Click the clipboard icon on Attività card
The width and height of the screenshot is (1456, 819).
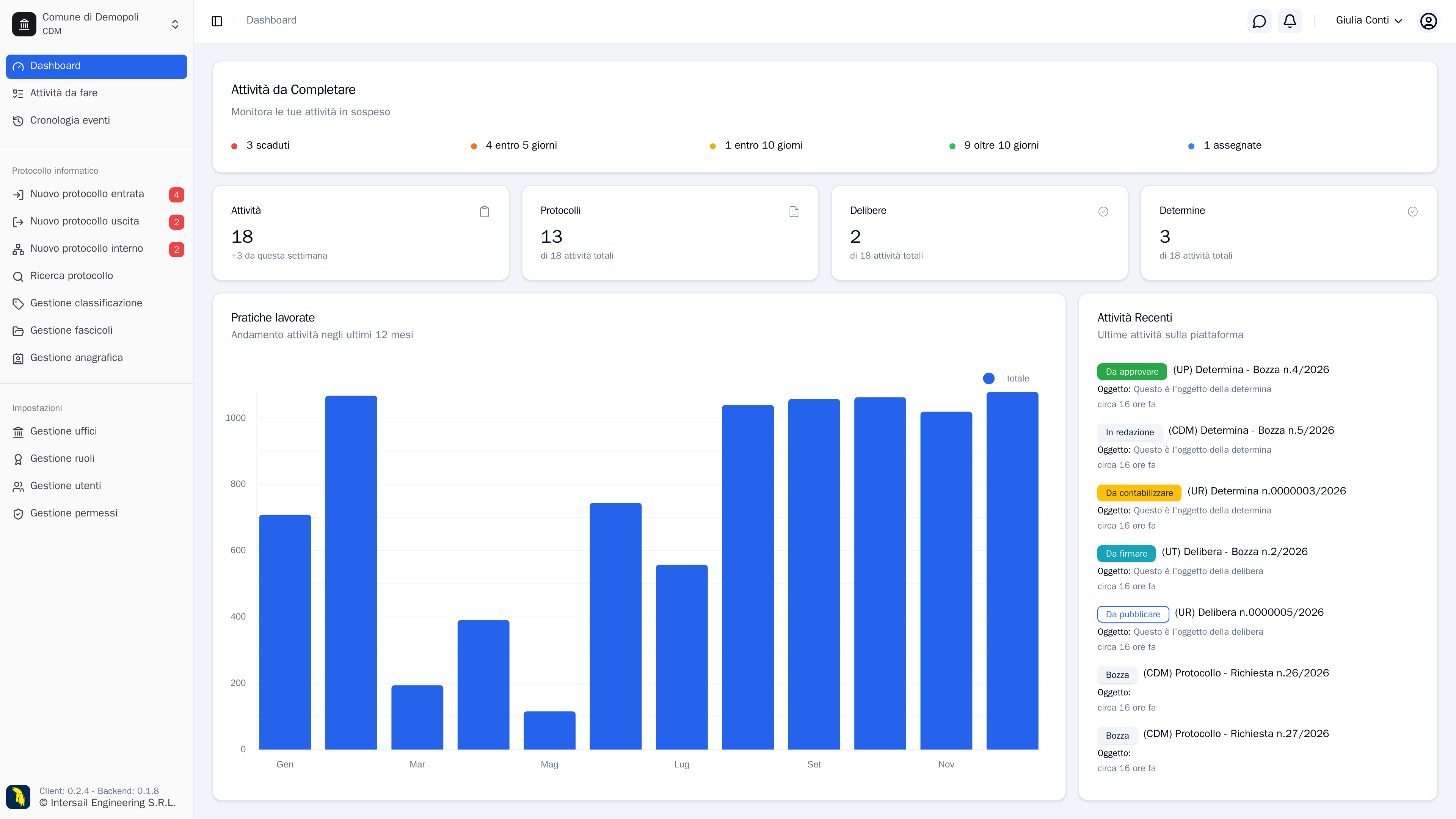[x=485, y=212]
